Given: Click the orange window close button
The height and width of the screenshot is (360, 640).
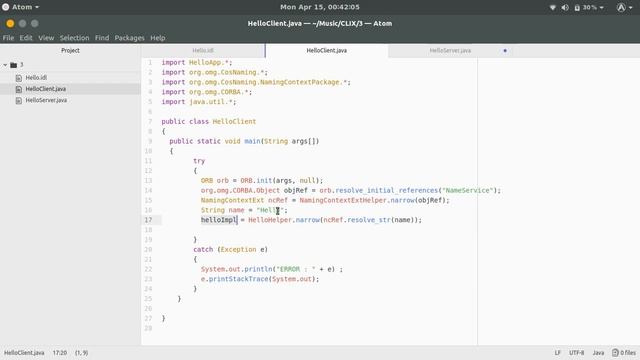Looking at the screenshot, I should (10, 24).
